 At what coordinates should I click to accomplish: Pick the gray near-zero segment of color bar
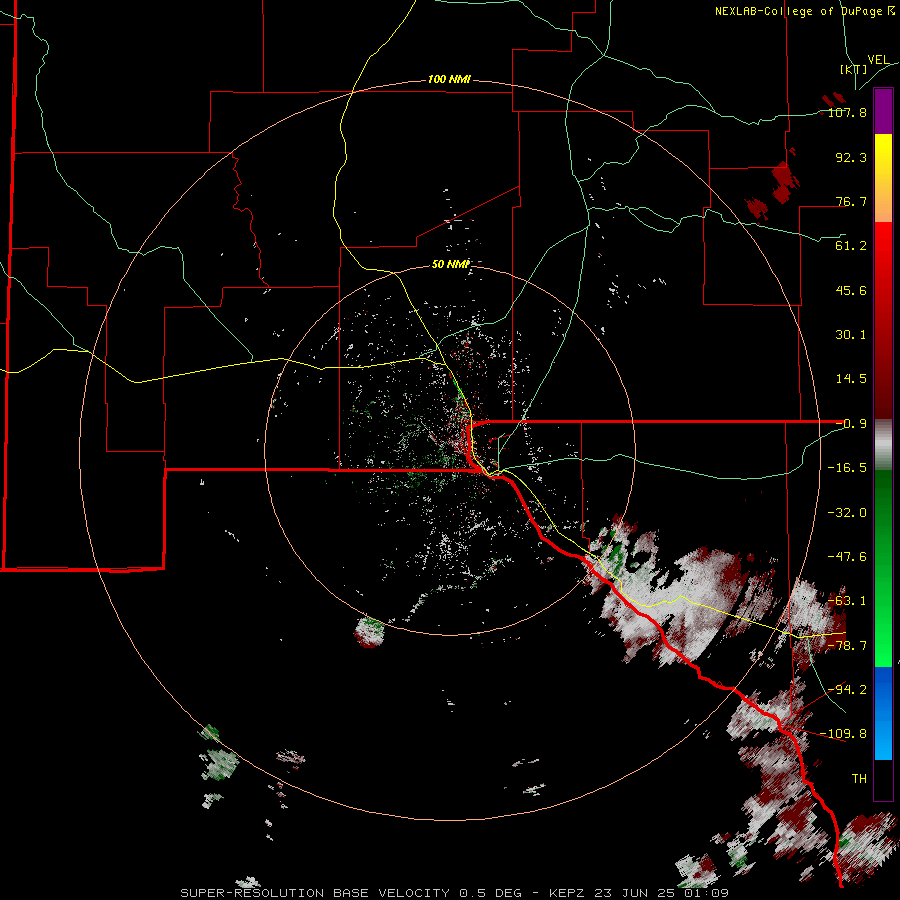pos(883,444)
